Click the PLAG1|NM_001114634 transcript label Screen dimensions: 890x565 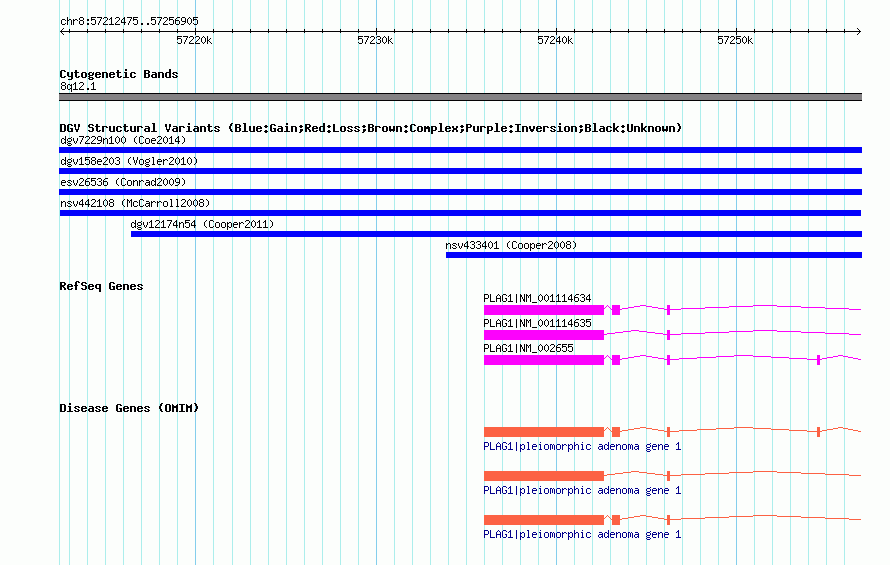click(x=537, y=298)
